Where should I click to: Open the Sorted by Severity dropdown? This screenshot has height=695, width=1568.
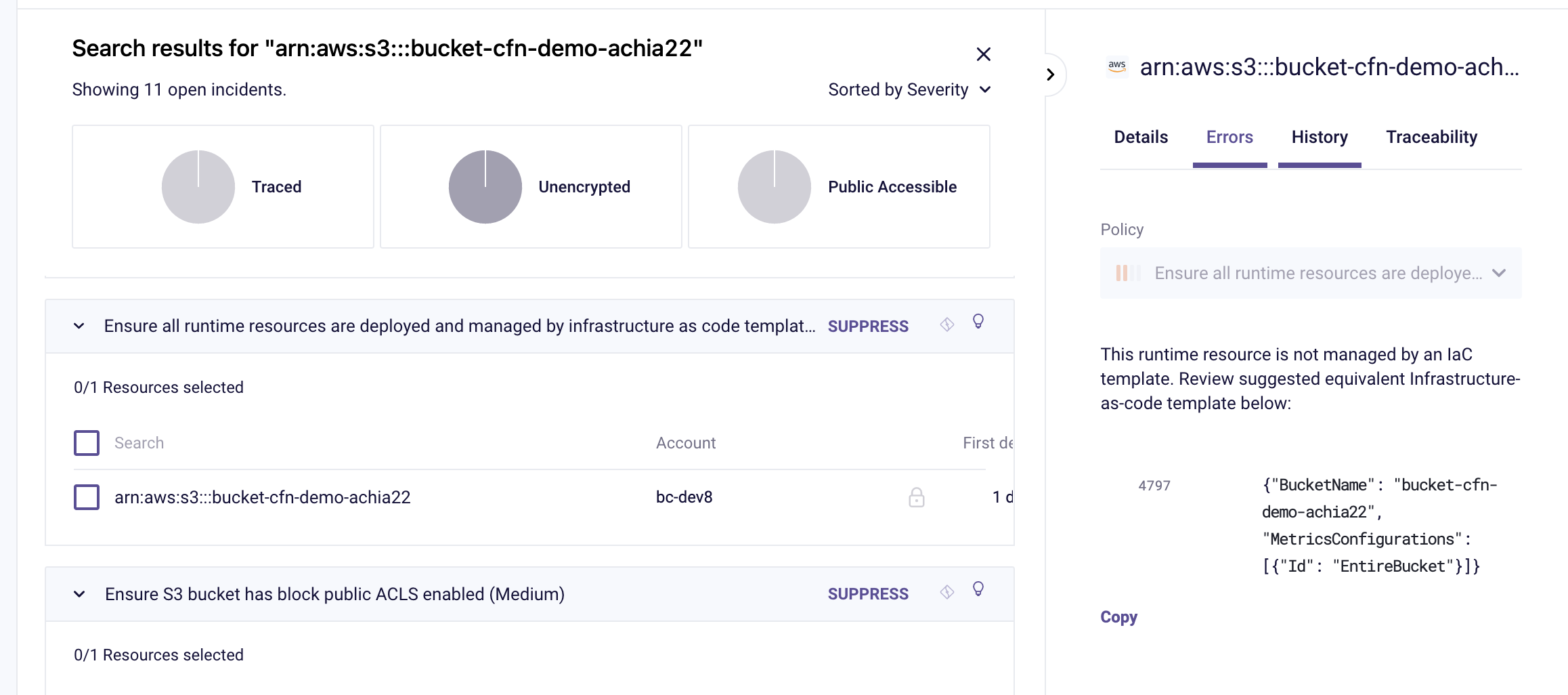tap(909, 89)
